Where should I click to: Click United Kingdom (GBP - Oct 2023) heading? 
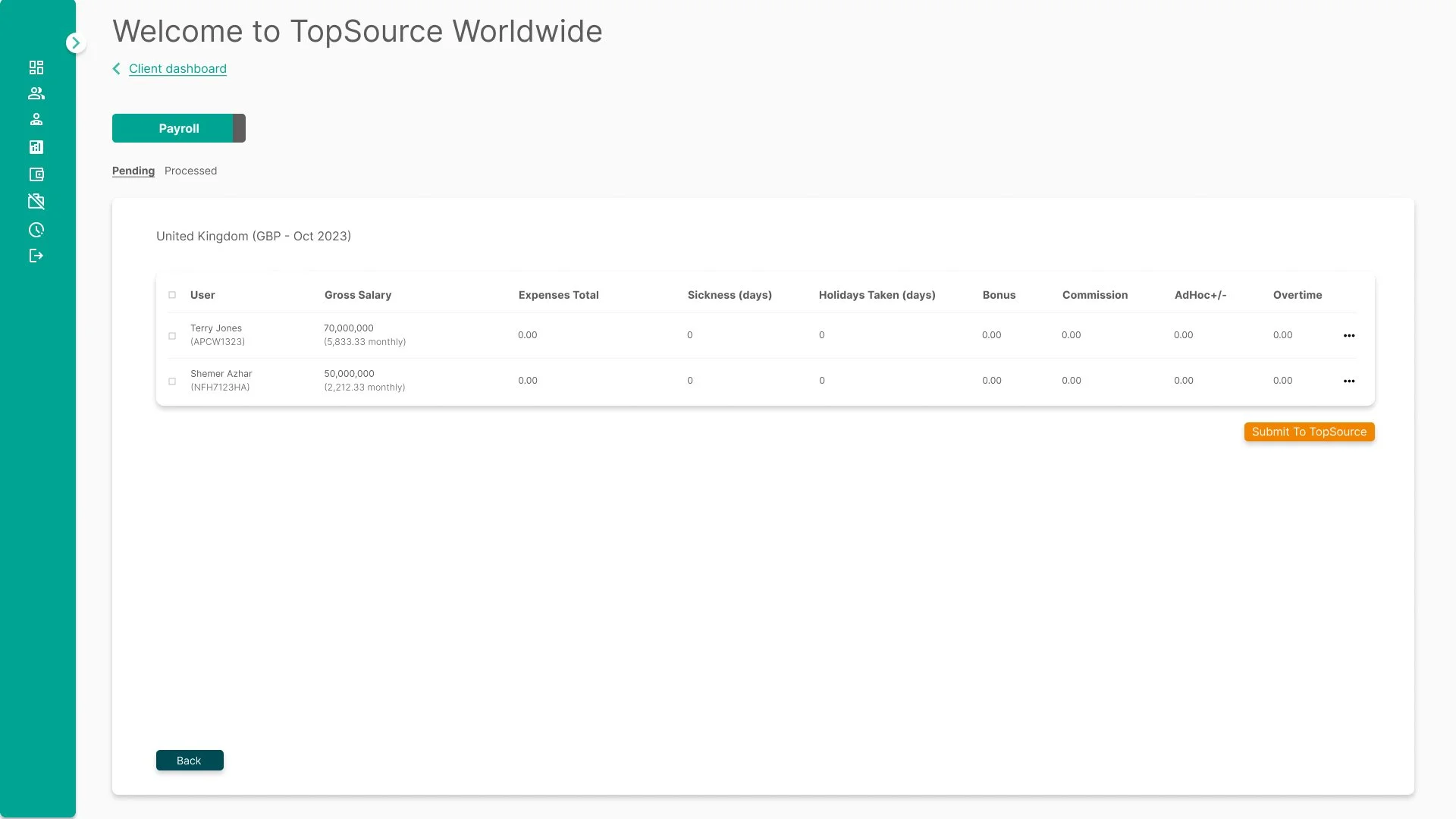pos(253,236)
